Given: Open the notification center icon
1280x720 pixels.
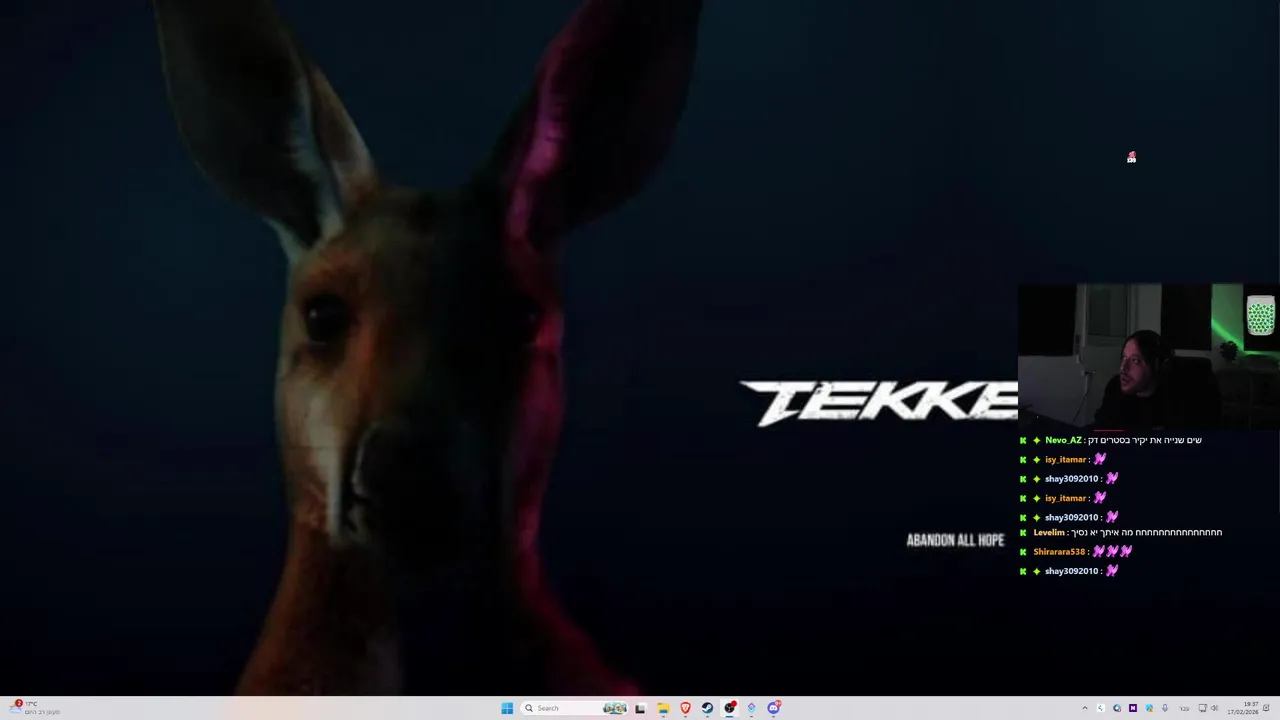Looking at the screenshot, I should coord(1266,708).
